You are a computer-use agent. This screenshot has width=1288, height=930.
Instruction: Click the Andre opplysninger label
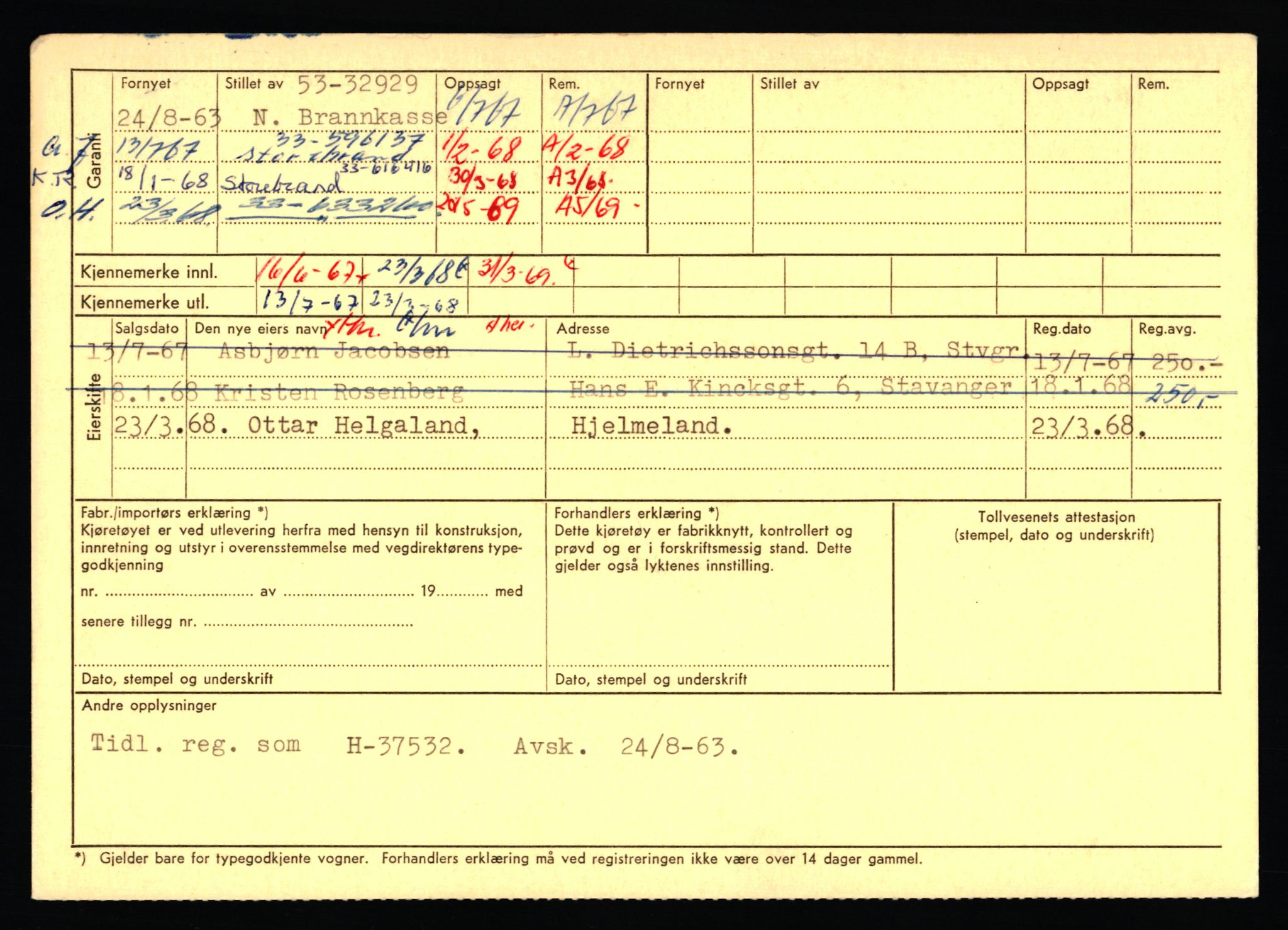(149, 705)
